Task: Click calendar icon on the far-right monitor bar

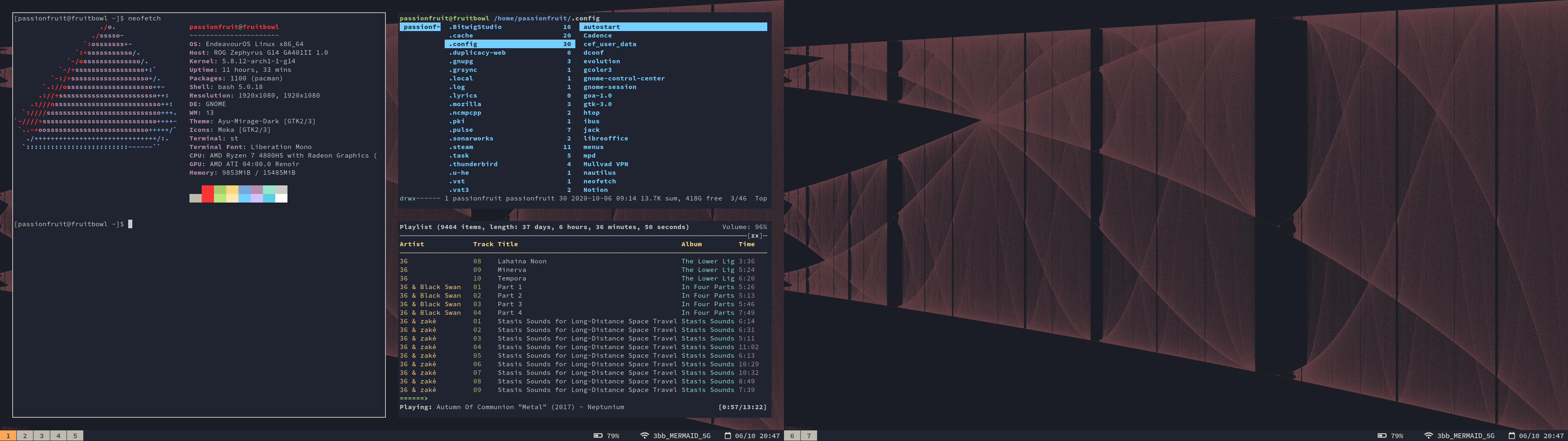Action: point(1511,436)
